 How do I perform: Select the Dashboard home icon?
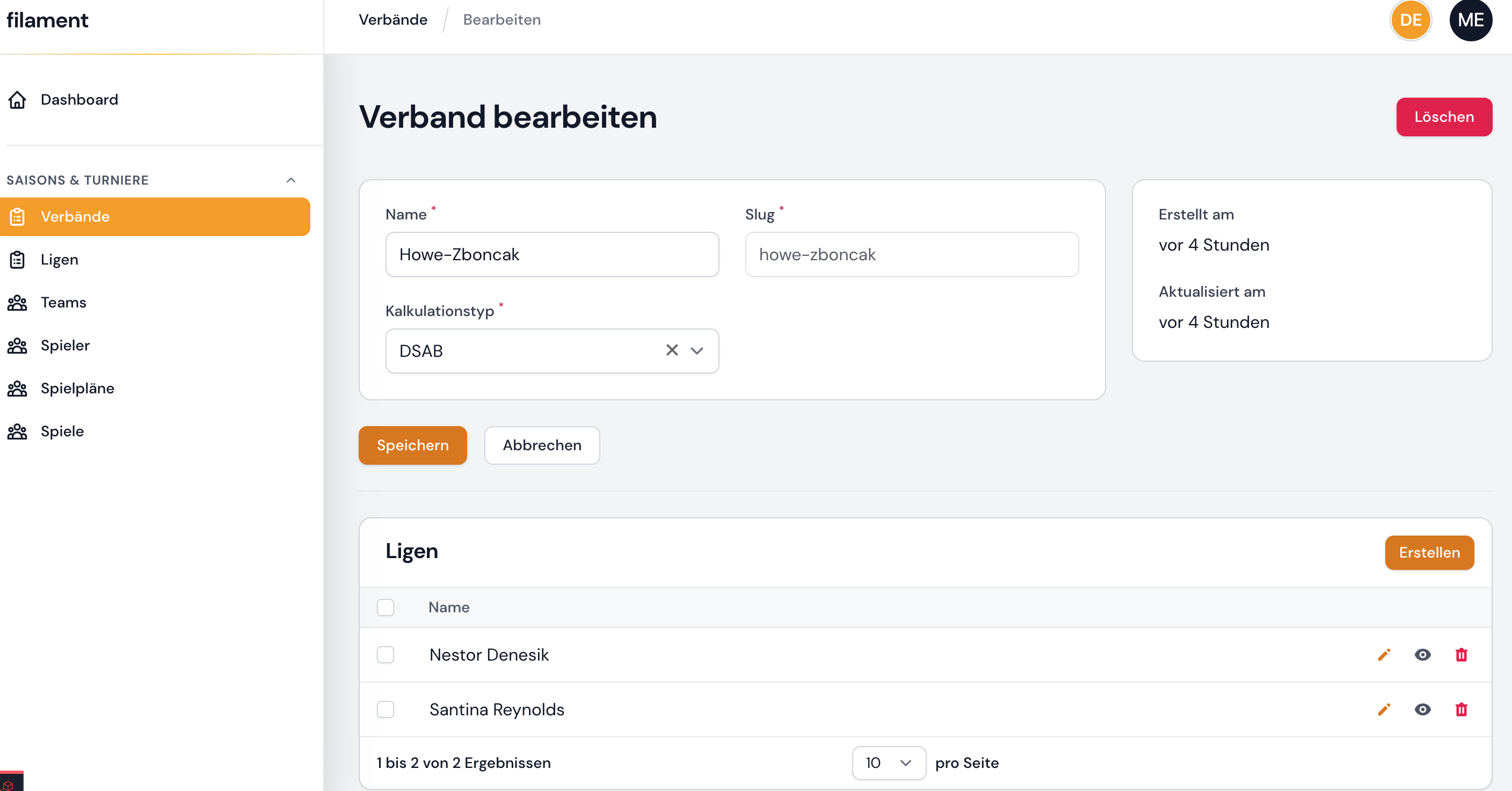click(17, 100)
